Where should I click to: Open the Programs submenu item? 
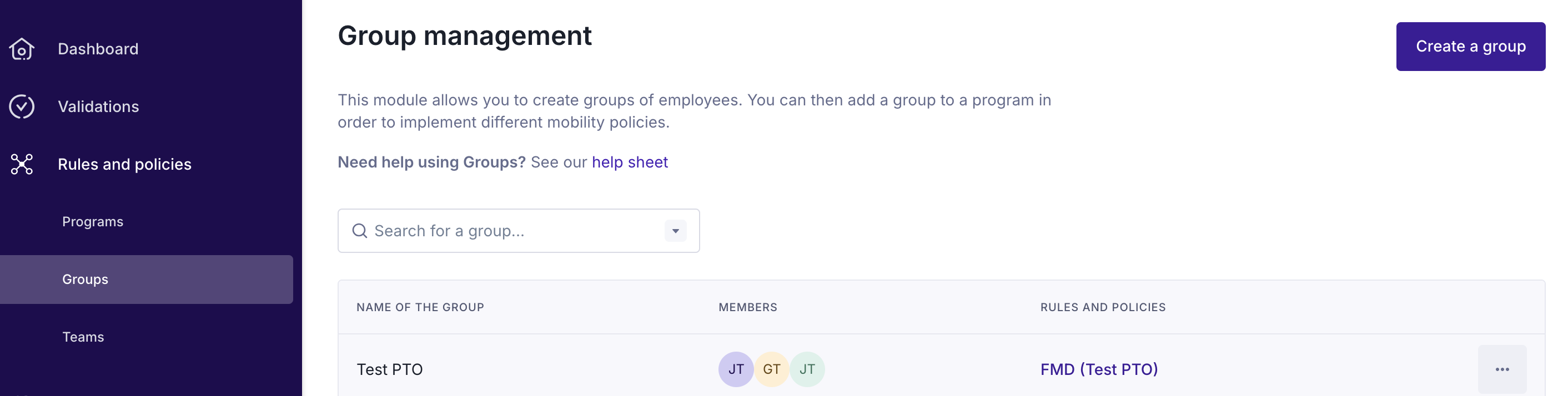tap(93, 221)
